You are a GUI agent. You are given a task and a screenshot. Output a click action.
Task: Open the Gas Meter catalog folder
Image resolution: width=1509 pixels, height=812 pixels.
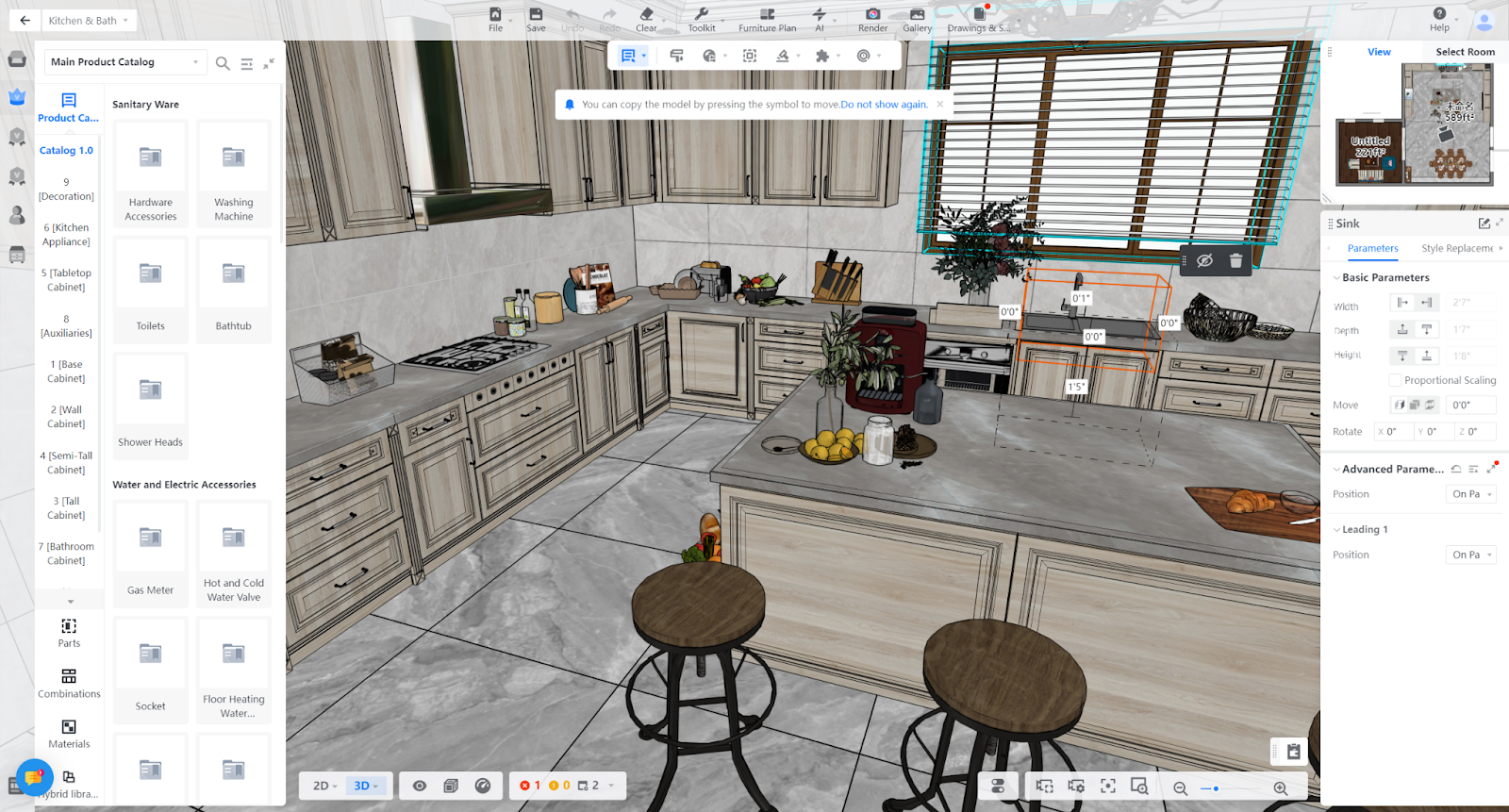pyautogui.click(x=151, y=554)
